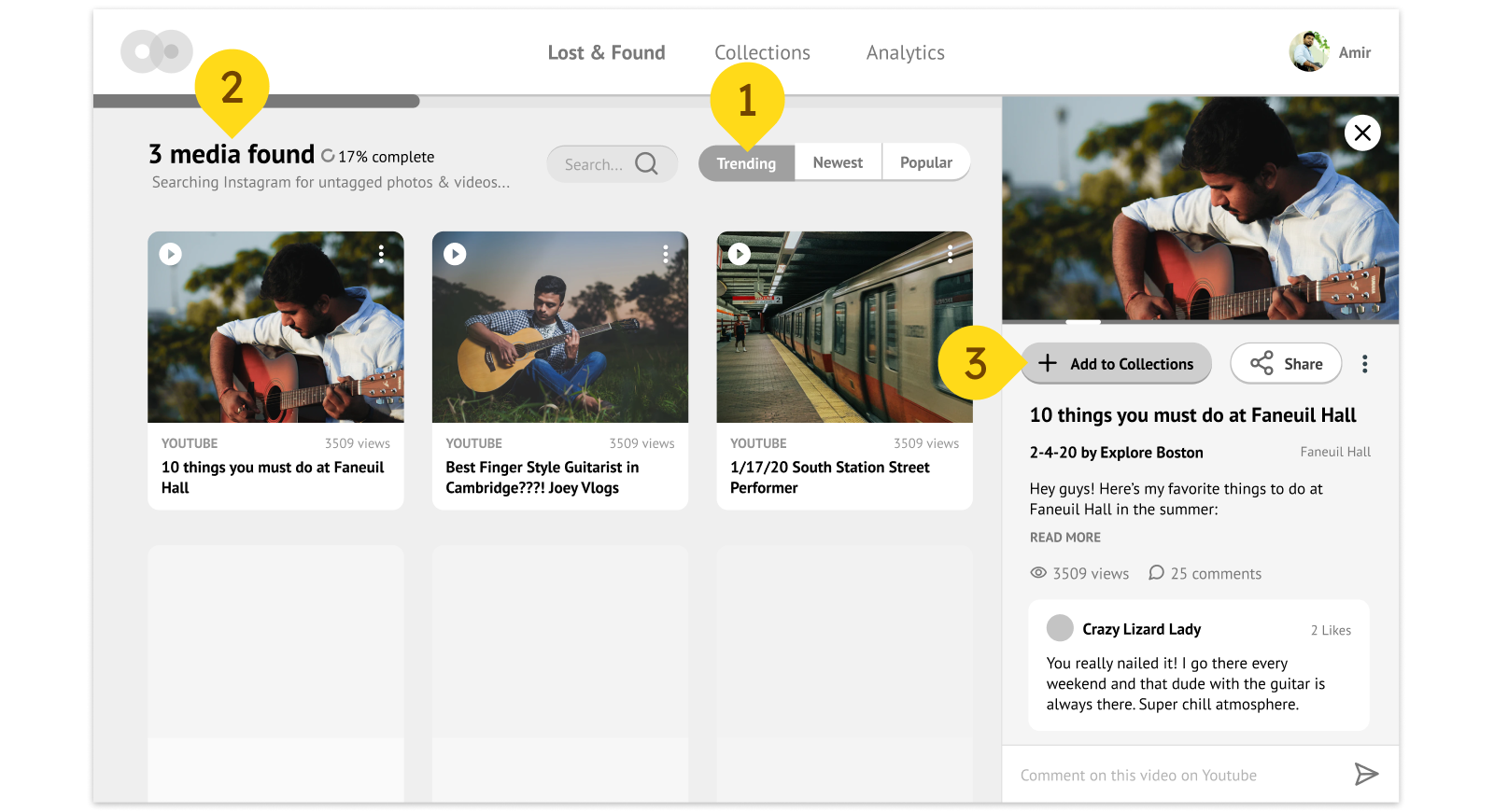Select the Popular sort tab

[925, 163]
